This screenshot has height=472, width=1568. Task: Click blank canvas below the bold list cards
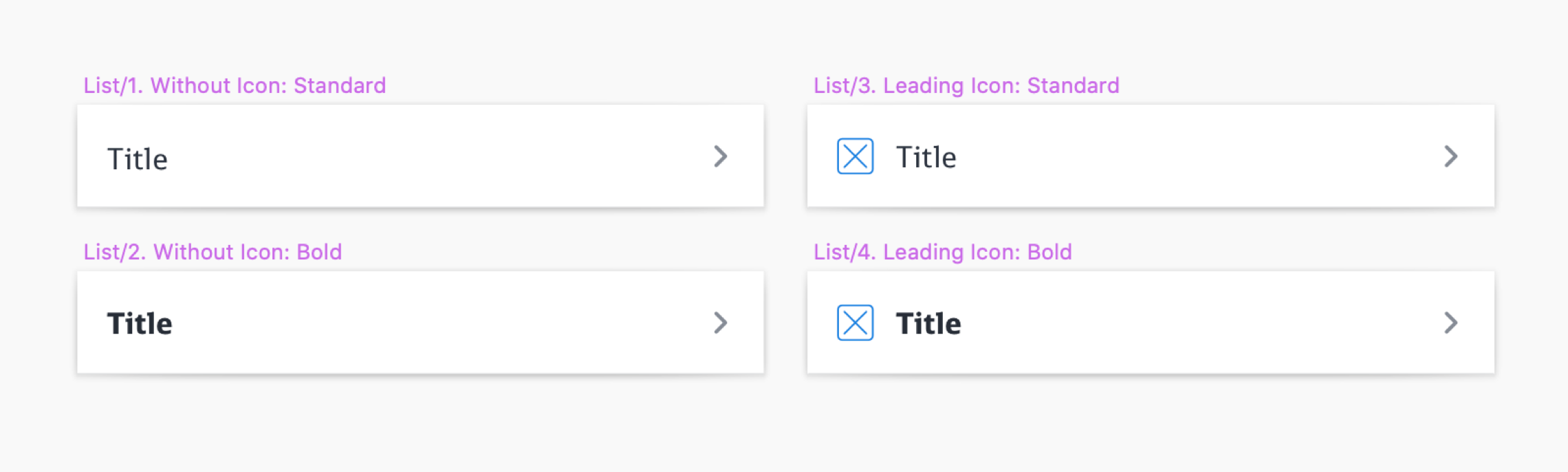784,427
